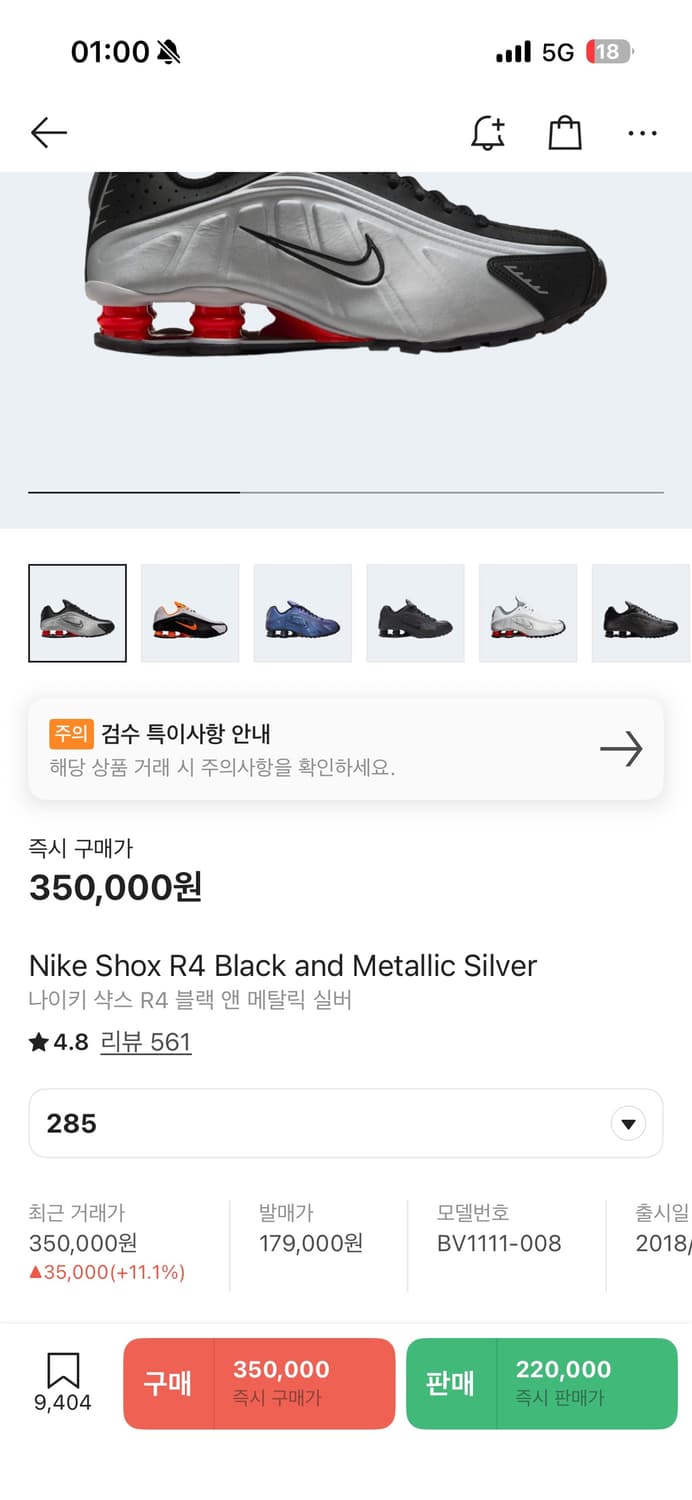Open 리뷰 561 reviews link
The height and width of the screenshot is (1500, 692).
point(146,1043)
